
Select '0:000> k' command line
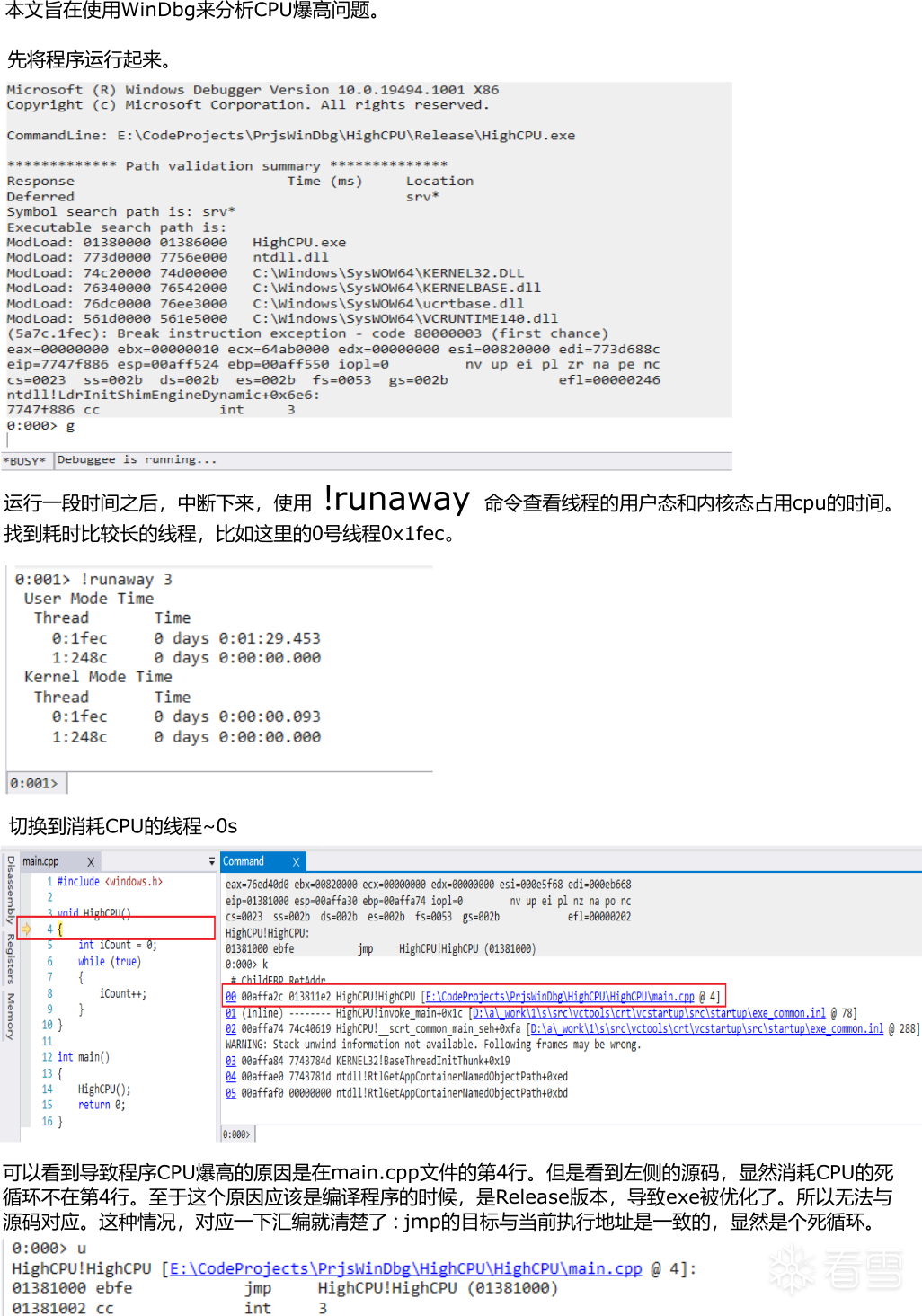246,965
